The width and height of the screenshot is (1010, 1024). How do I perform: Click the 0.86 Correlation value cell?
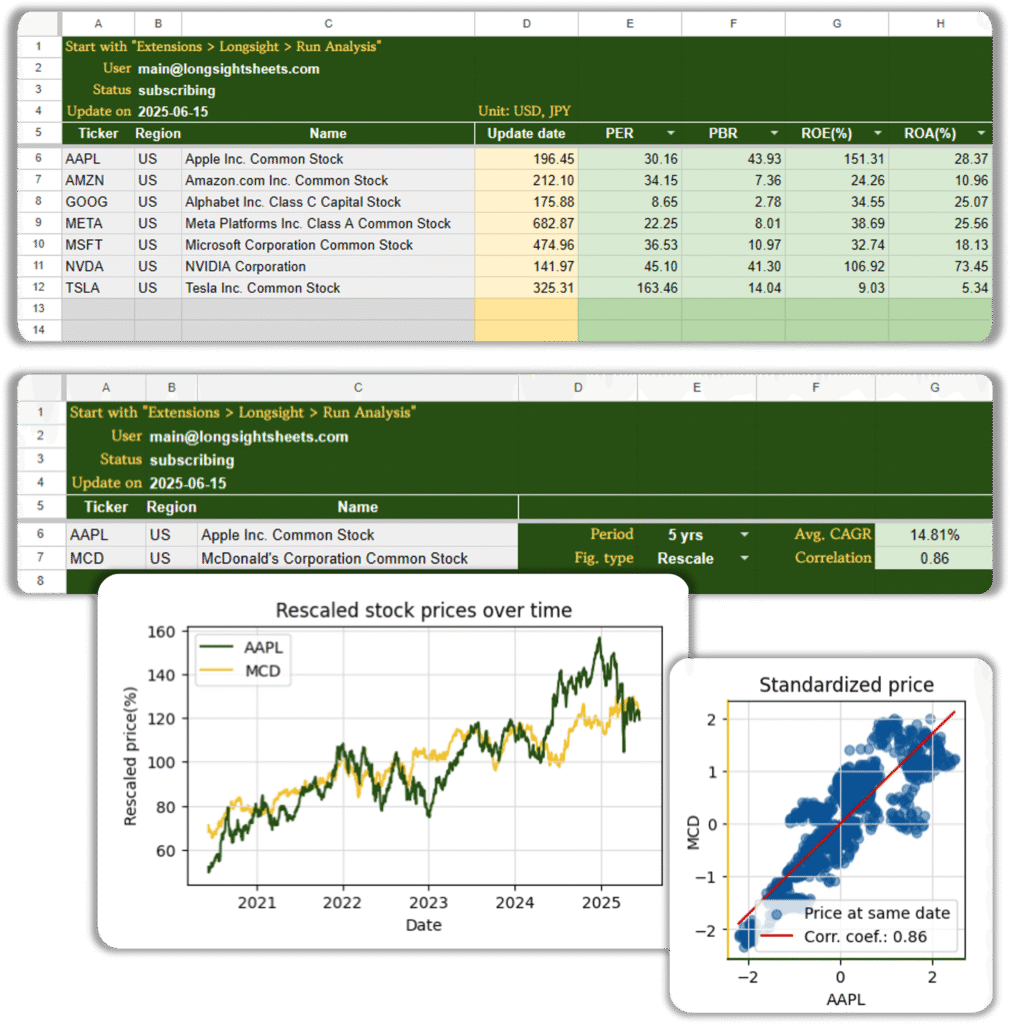coord(934,558)
